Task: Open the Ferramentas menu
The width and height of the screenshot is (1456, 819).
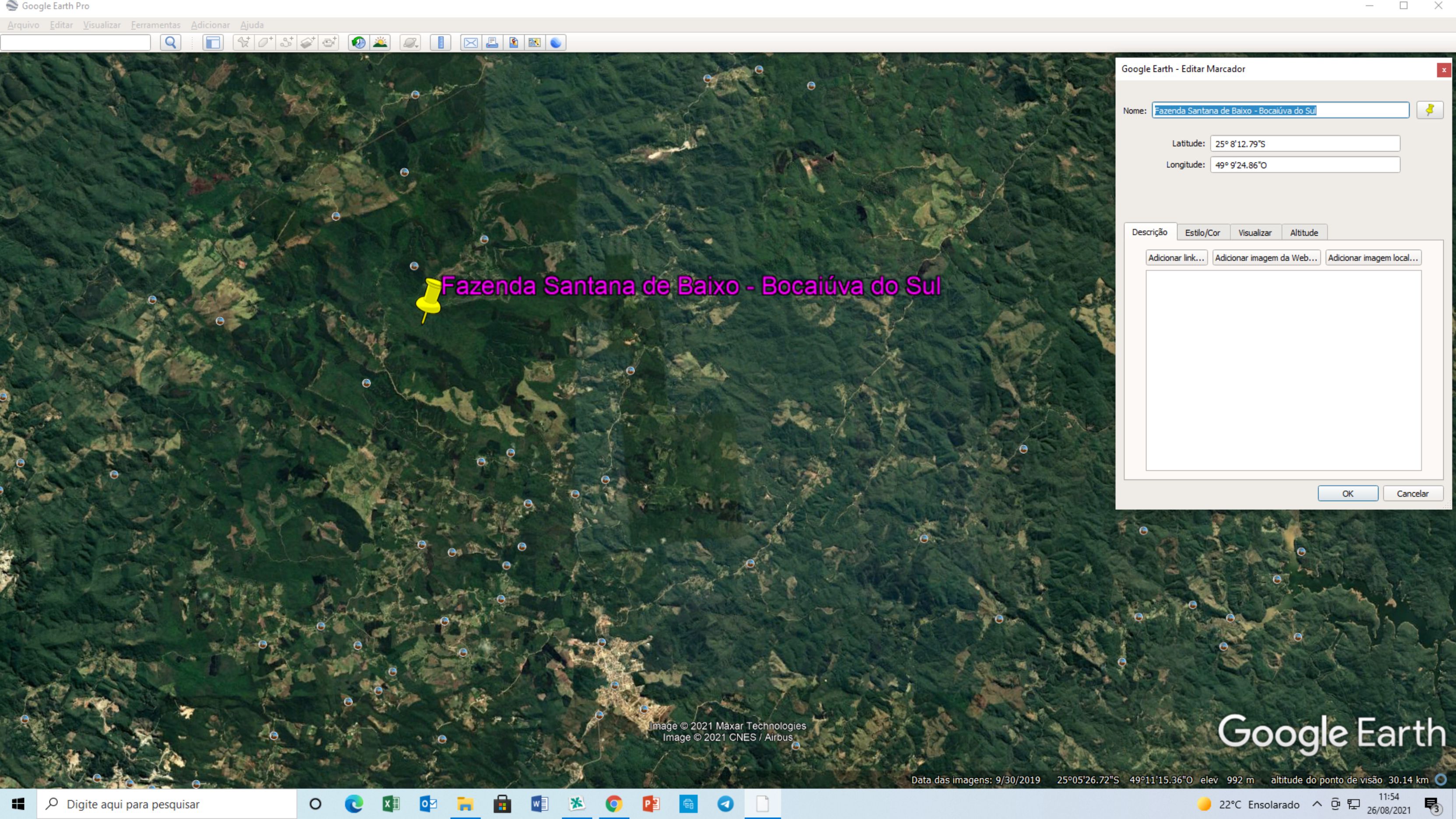Action: coord(155,25)
